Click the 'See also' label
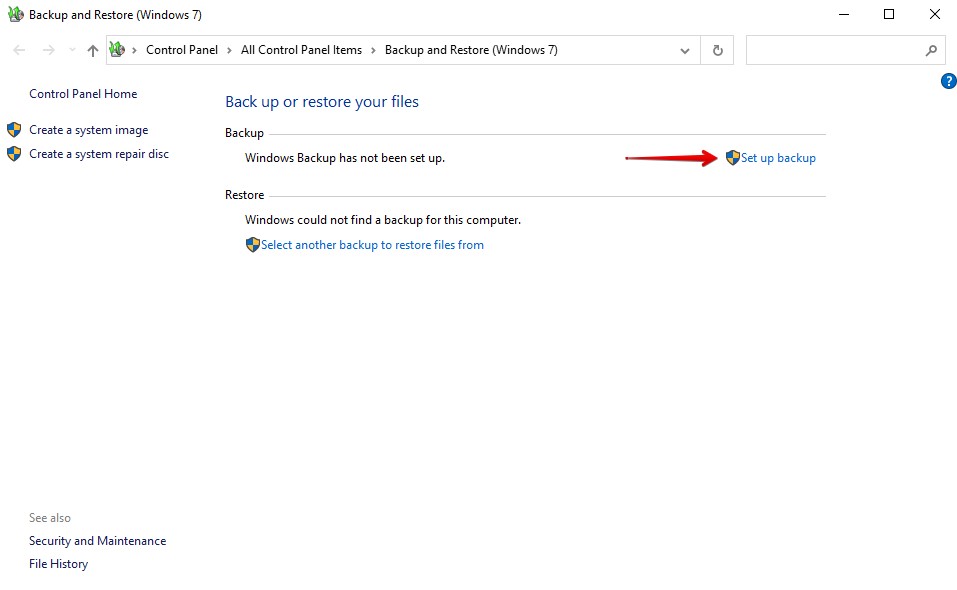Image resolution: width=957 pixels, height=590 pixels. 50,518
